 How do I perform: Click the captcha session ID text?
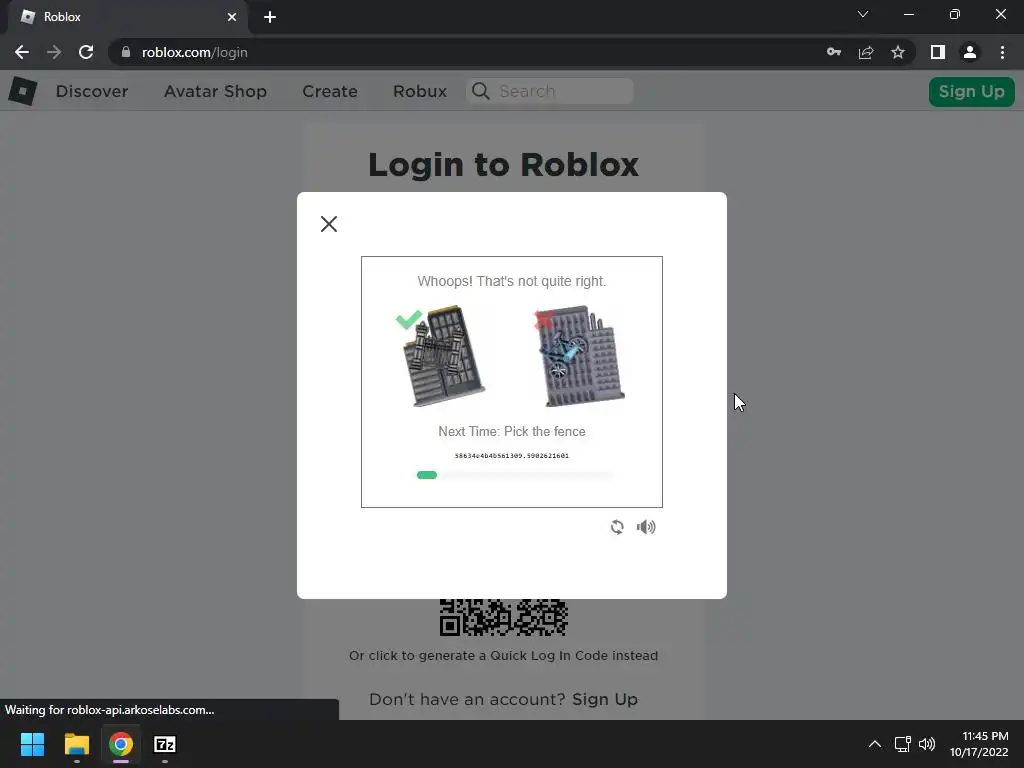pyautogui.click(x=512, y=456)
